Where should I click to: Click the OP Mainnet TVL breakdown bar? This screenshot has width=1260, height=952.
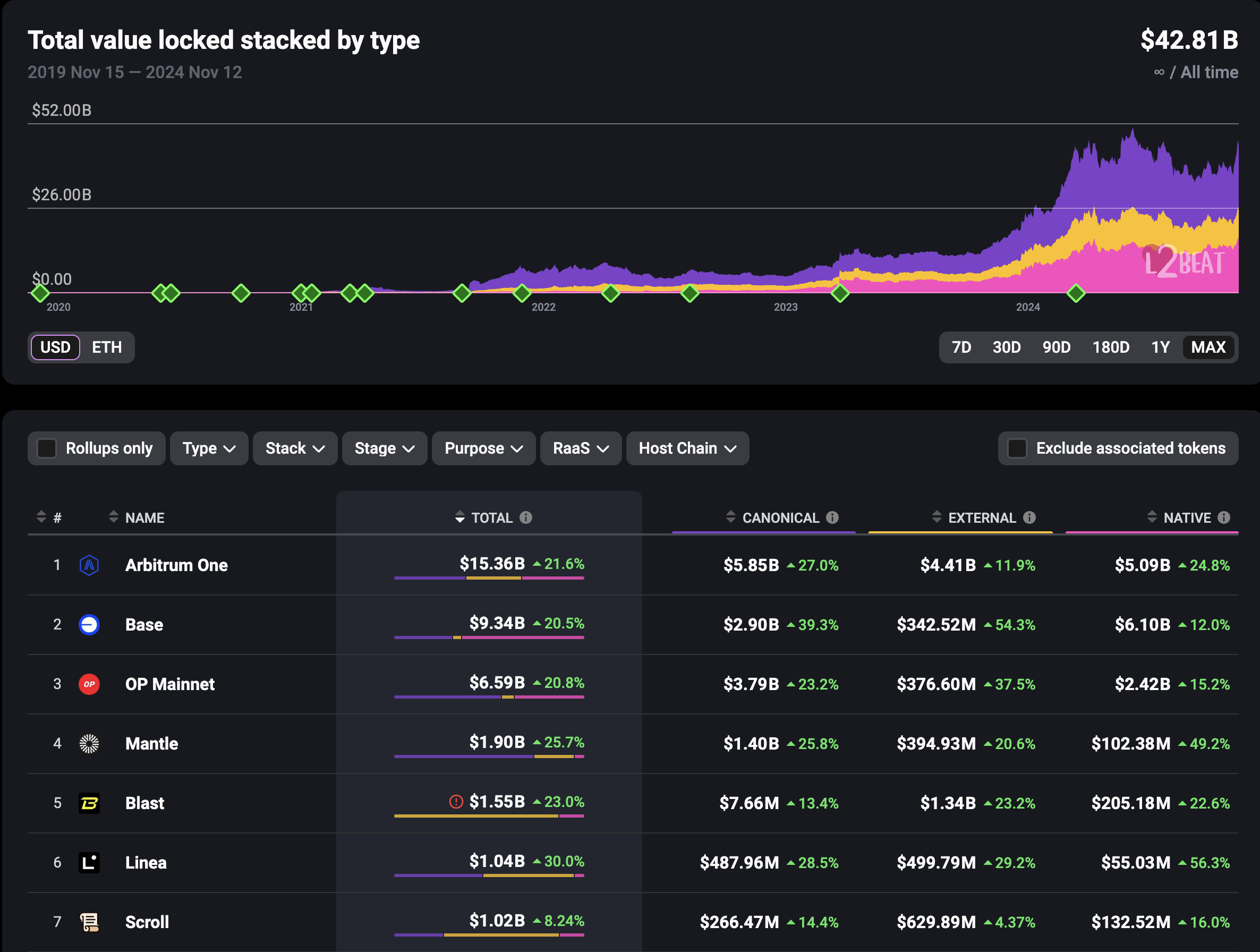489,697
